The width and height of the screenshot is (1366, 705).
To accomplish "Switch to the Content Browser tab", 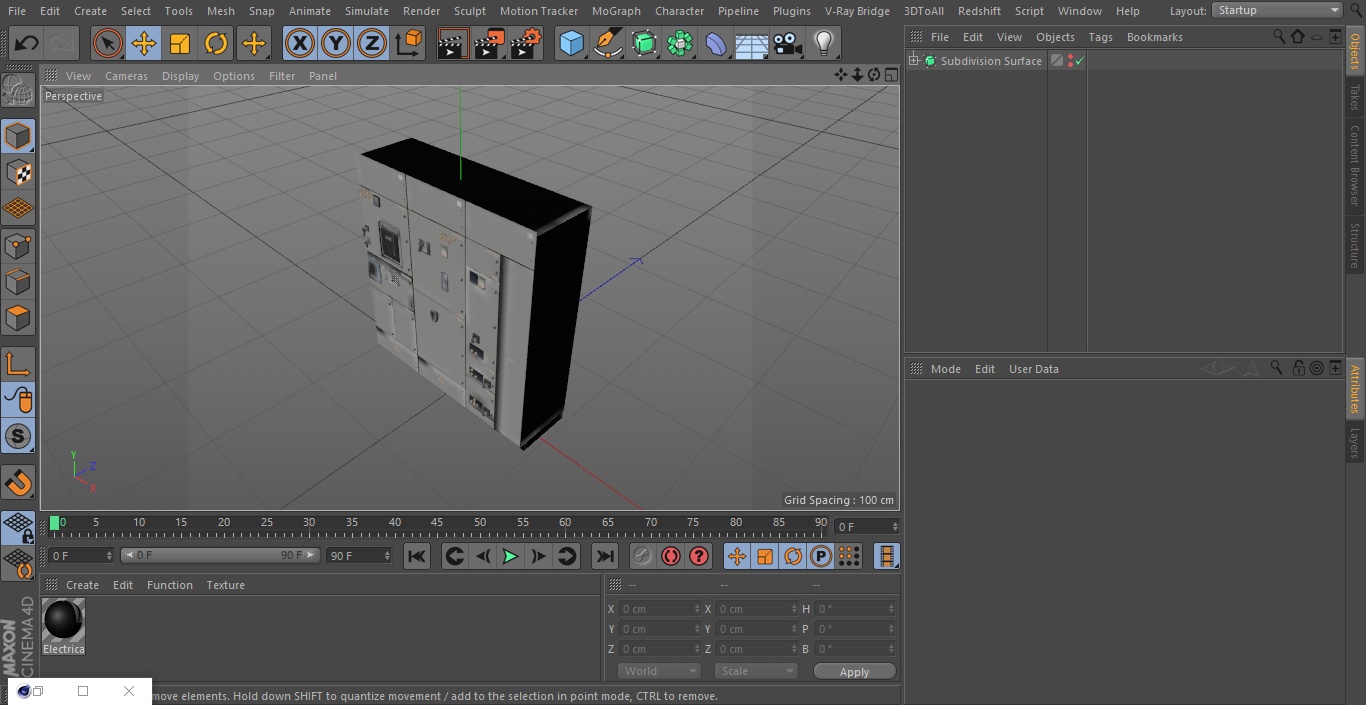I will pyautogui.click(x=1355, y=165).
